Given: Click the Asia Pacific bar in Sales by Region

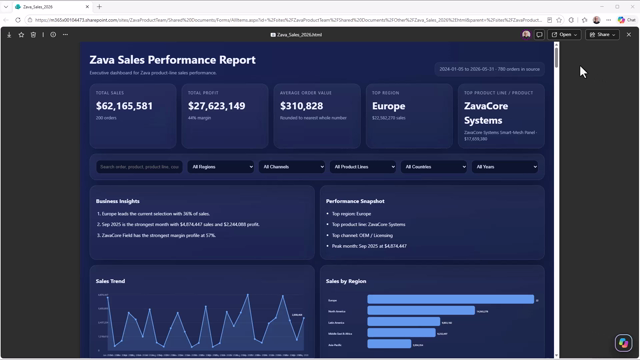Looking at the screenshot, I should [x=389, y=344].
